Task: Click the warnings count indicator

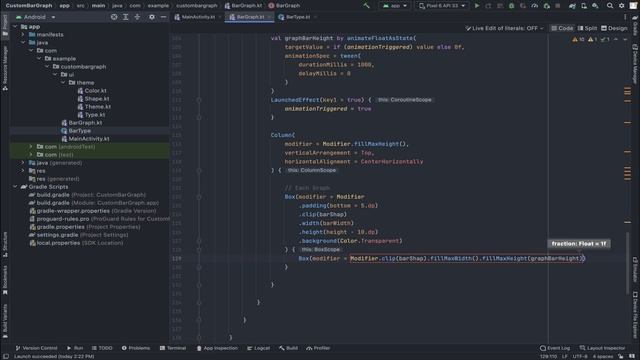Action: pos(578,40)
